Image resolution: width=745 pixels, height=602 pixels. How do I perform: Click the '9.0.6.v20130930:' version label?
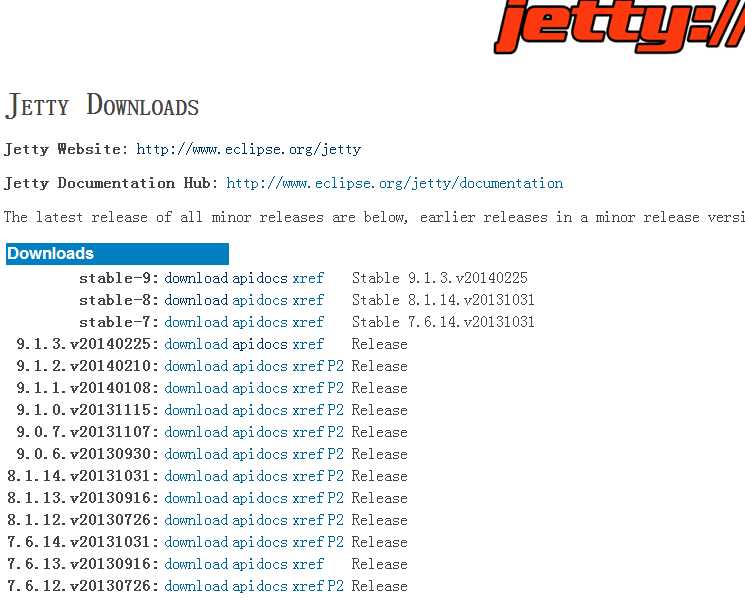coord(87,454)
